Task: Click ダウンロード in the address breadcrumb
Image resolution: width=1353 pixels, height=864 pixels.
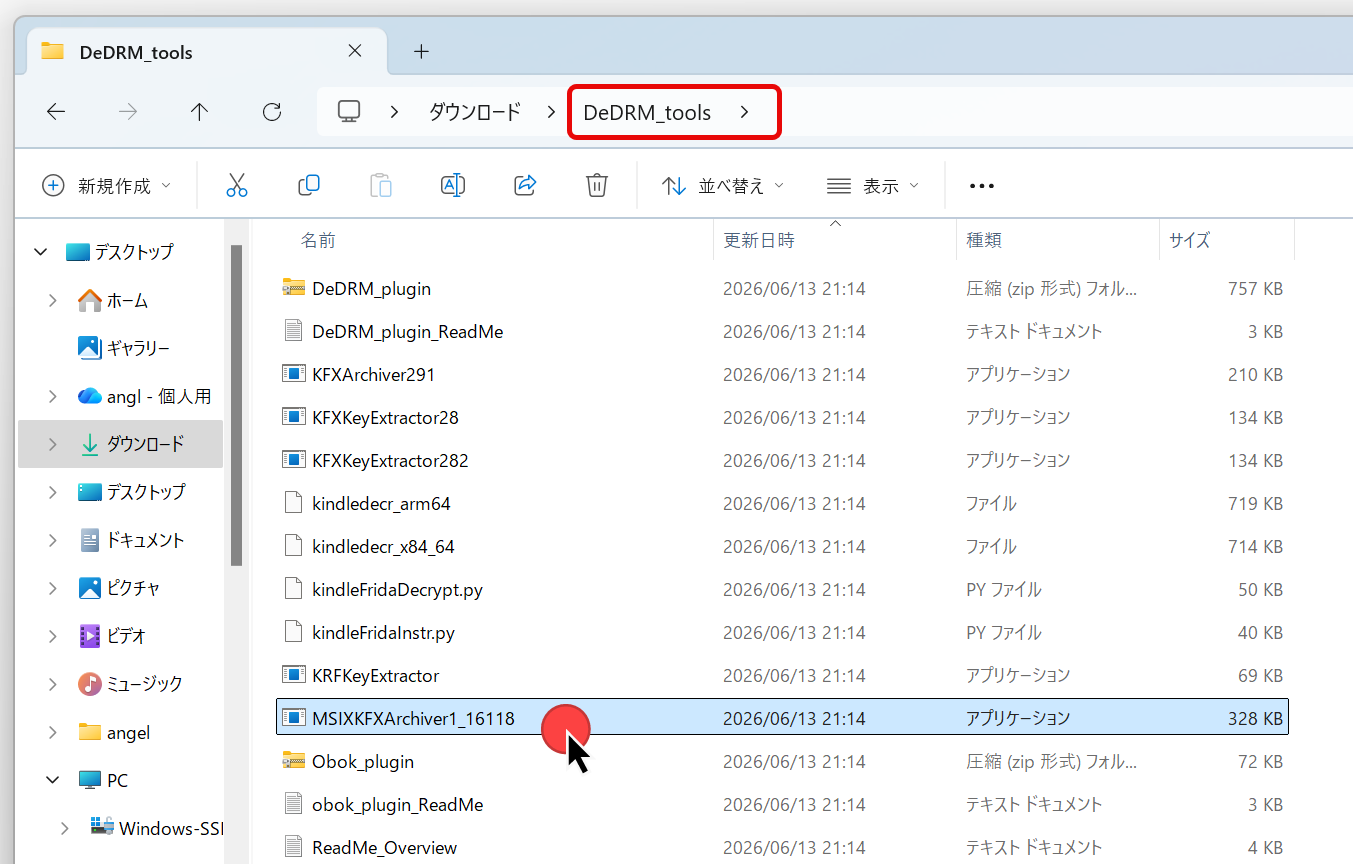Action: 475,112
